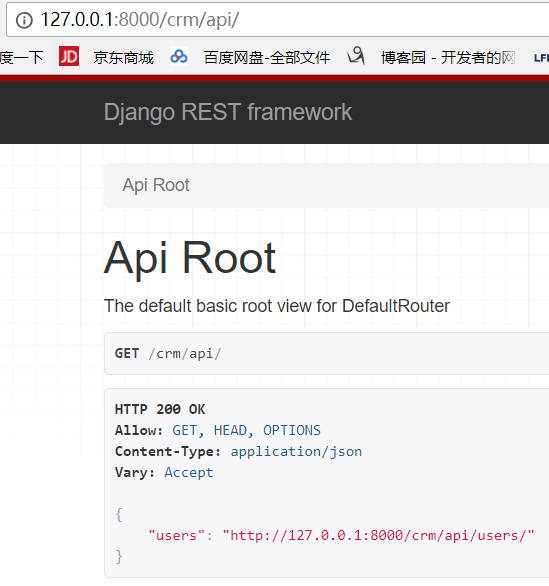Follow the users API endpoint URL link
Screen dimensions: 549x586
[378, 536]
